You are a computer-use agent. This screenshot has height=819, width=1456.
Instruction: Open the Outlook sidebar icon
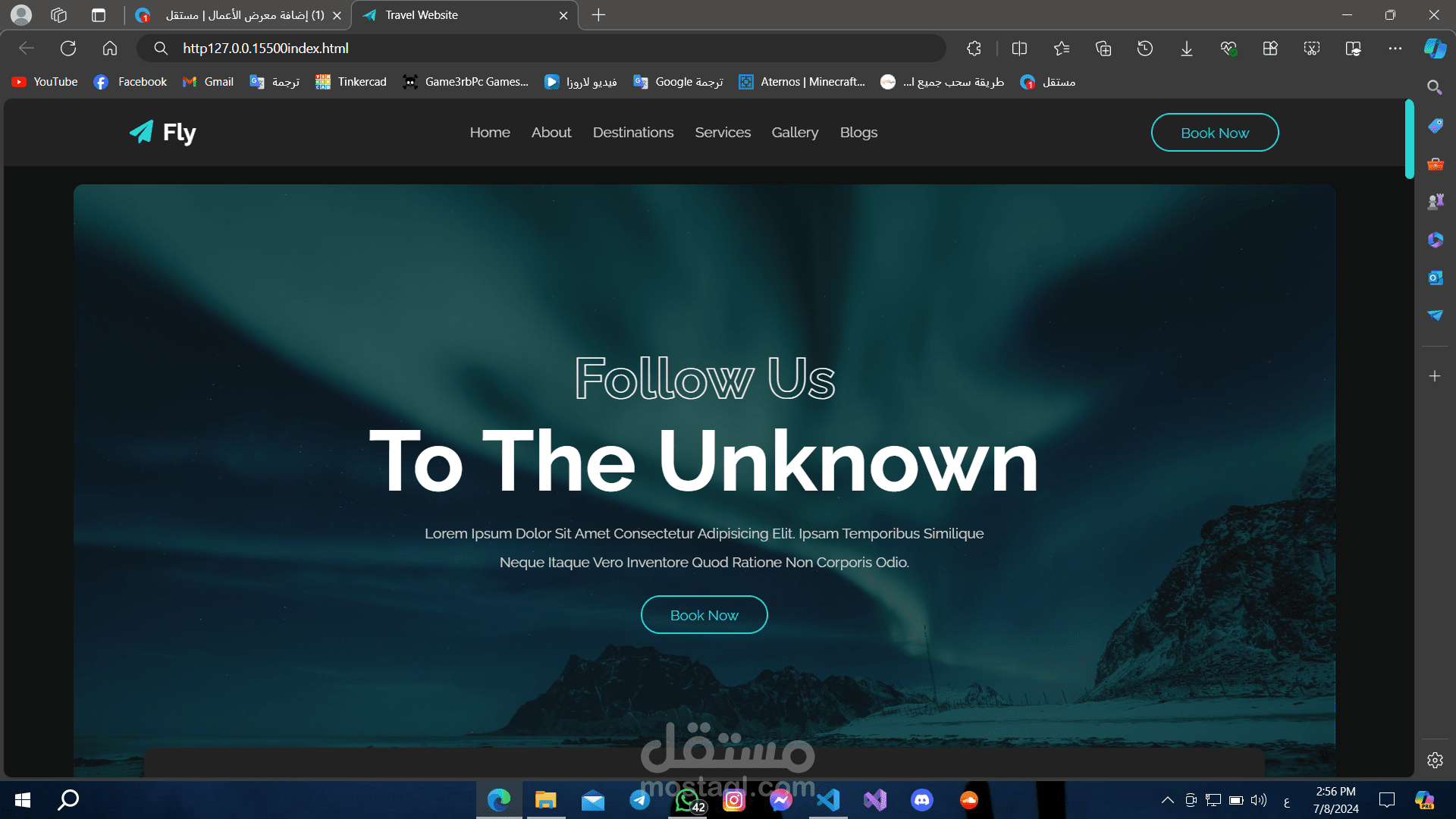tap(1435, 278)
